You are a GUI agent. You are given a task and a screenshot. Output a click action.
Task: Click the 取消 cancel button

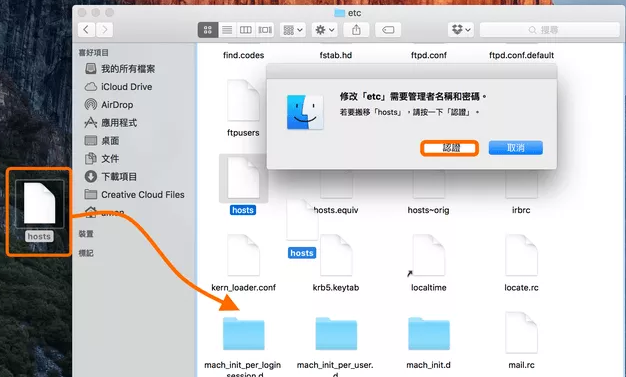click(x=515, y=148)
